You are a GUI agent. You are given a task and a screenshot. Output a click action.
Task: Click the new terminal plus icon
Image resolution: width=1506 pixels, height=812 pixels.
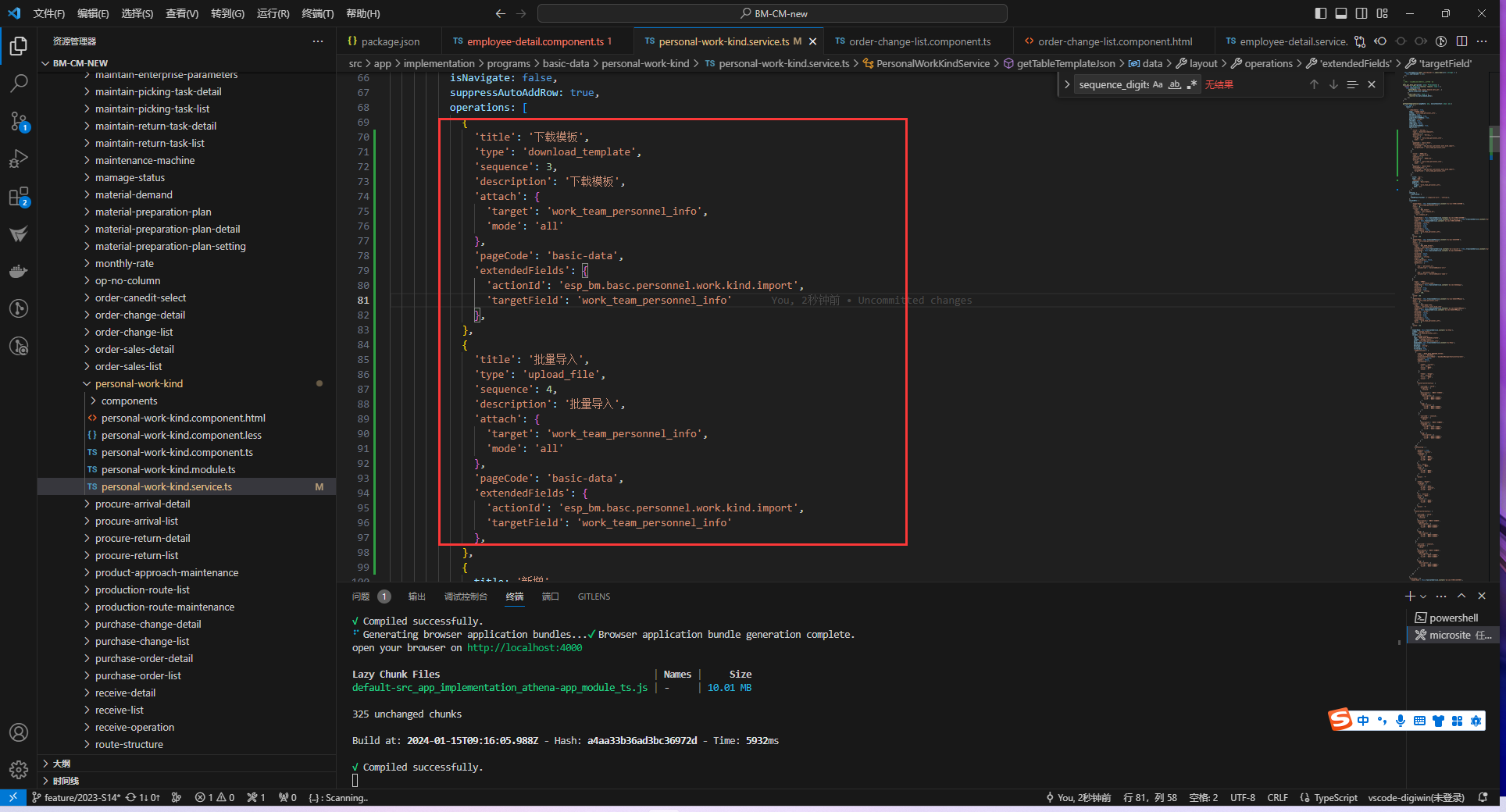tap(1409, 596)
